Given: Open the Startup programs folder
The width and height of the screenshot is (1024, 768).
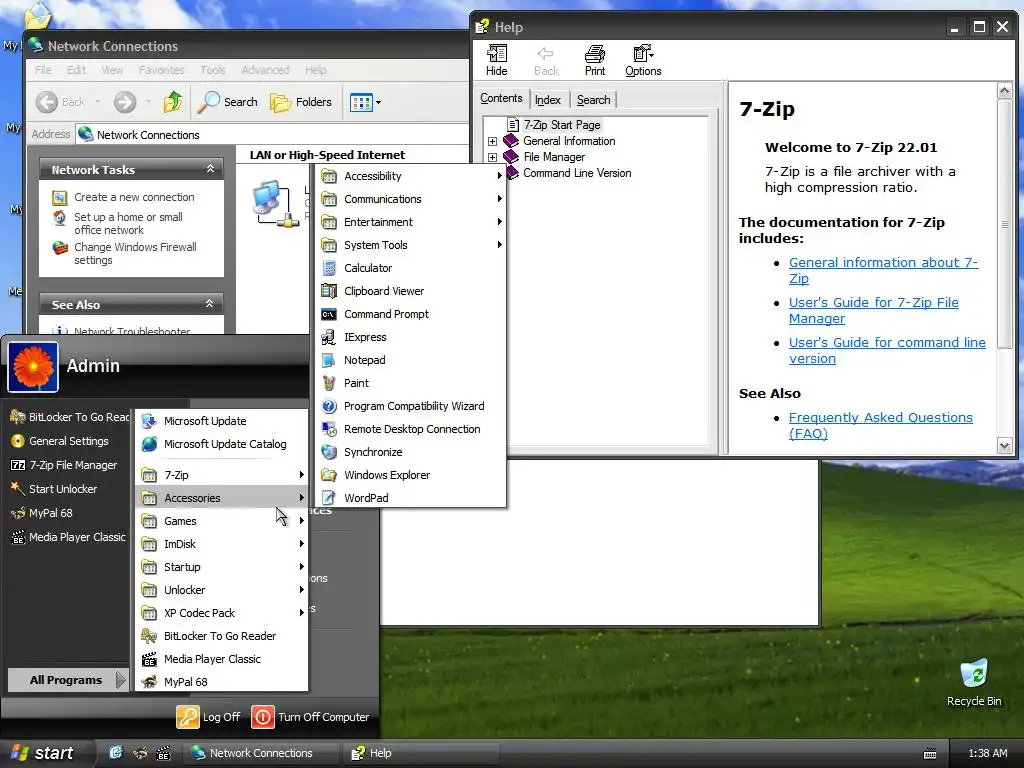Looking at the screenshot, I should (x=221, y=567).
